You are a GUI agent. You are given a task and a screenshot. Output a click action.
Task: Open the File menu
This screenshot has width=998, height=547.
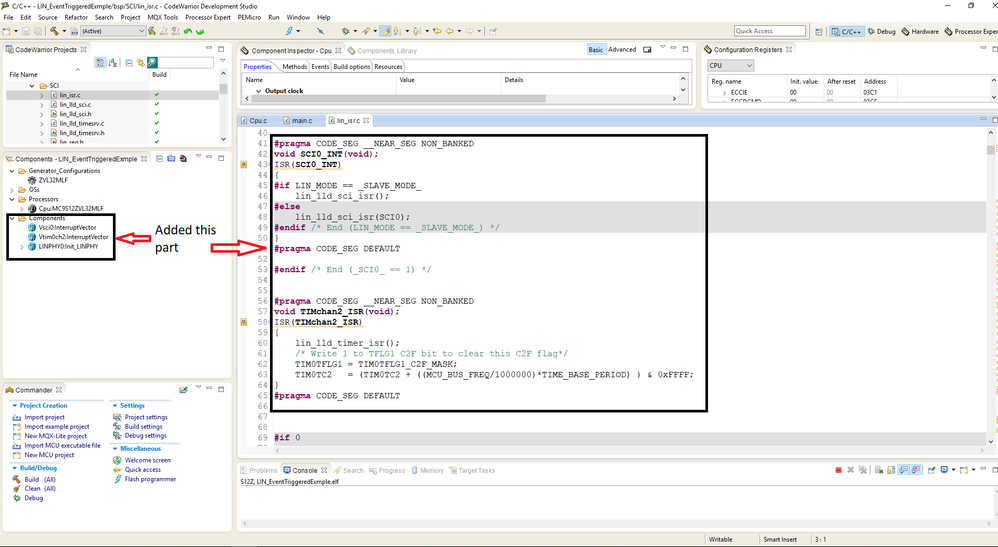point(8,17)
